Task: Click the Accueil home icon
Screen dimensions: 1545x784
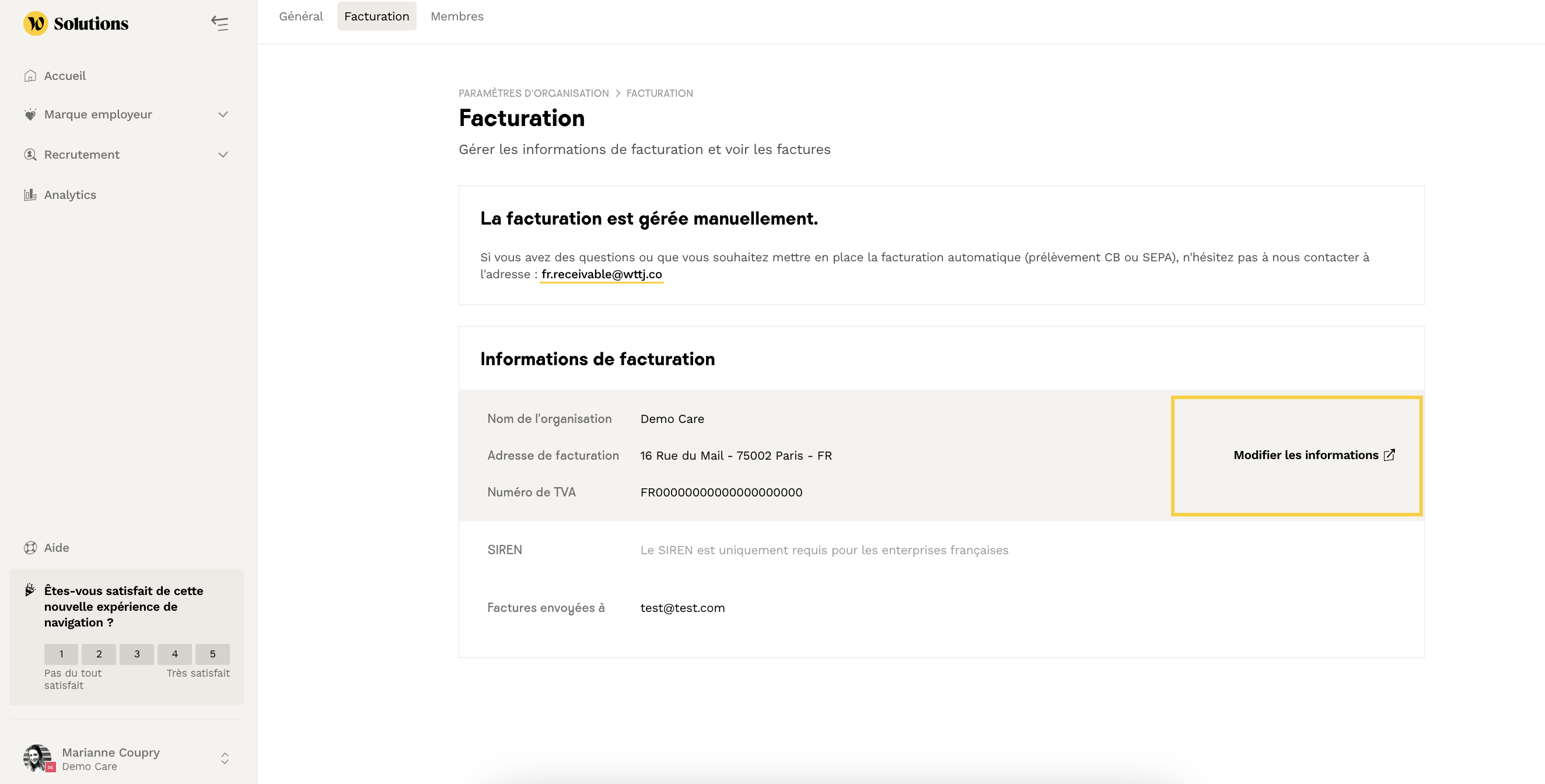Action: point(30,76)
